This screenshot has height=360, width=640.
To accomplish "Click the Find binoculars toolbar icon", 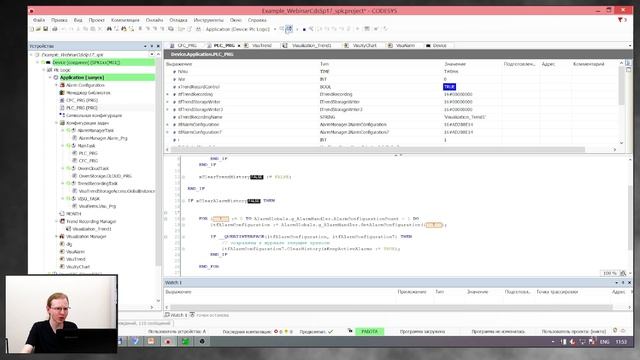I will coord(109,29).
